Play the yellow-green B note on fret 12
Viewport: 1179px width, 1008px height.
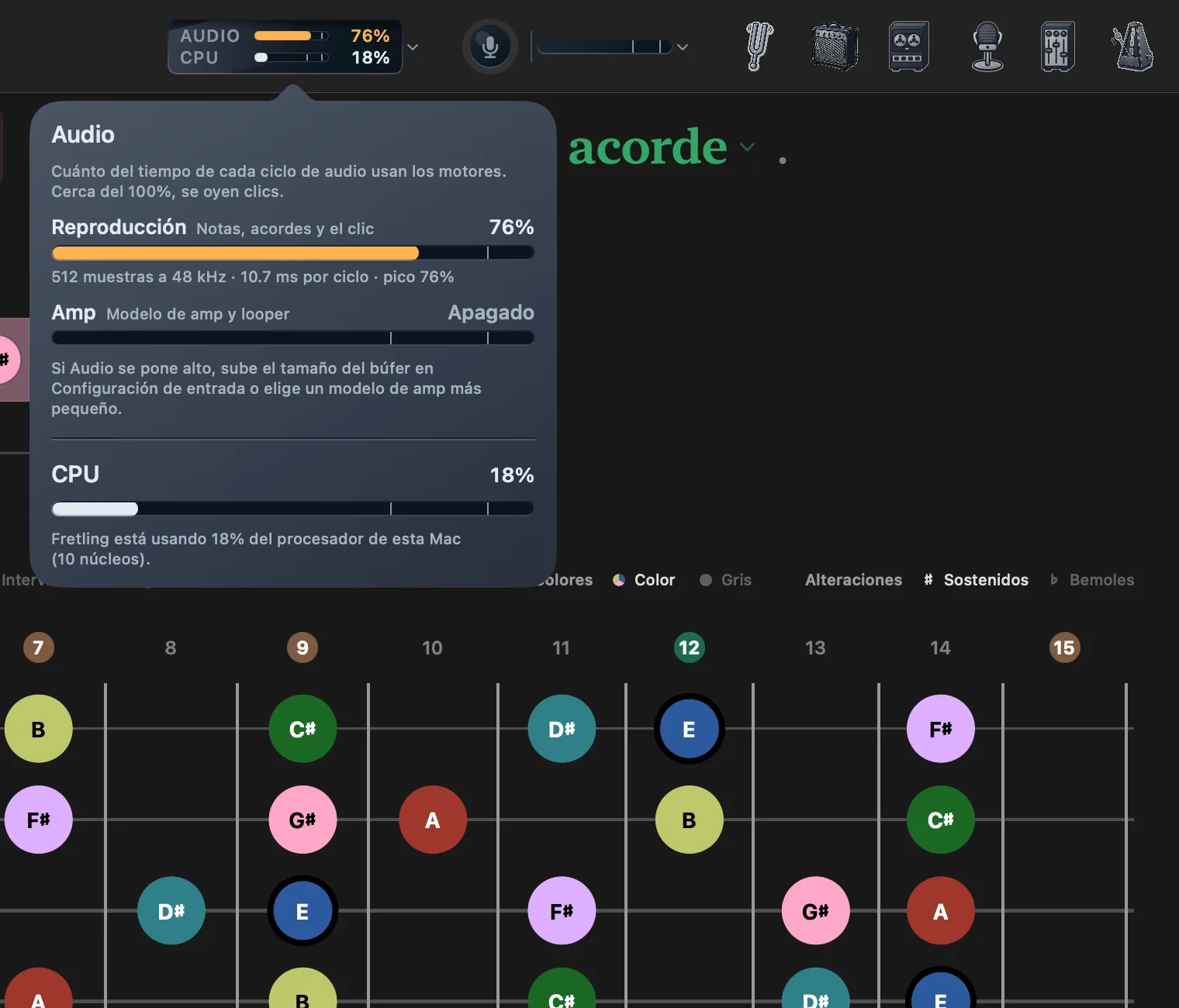[x=689, y=820]
